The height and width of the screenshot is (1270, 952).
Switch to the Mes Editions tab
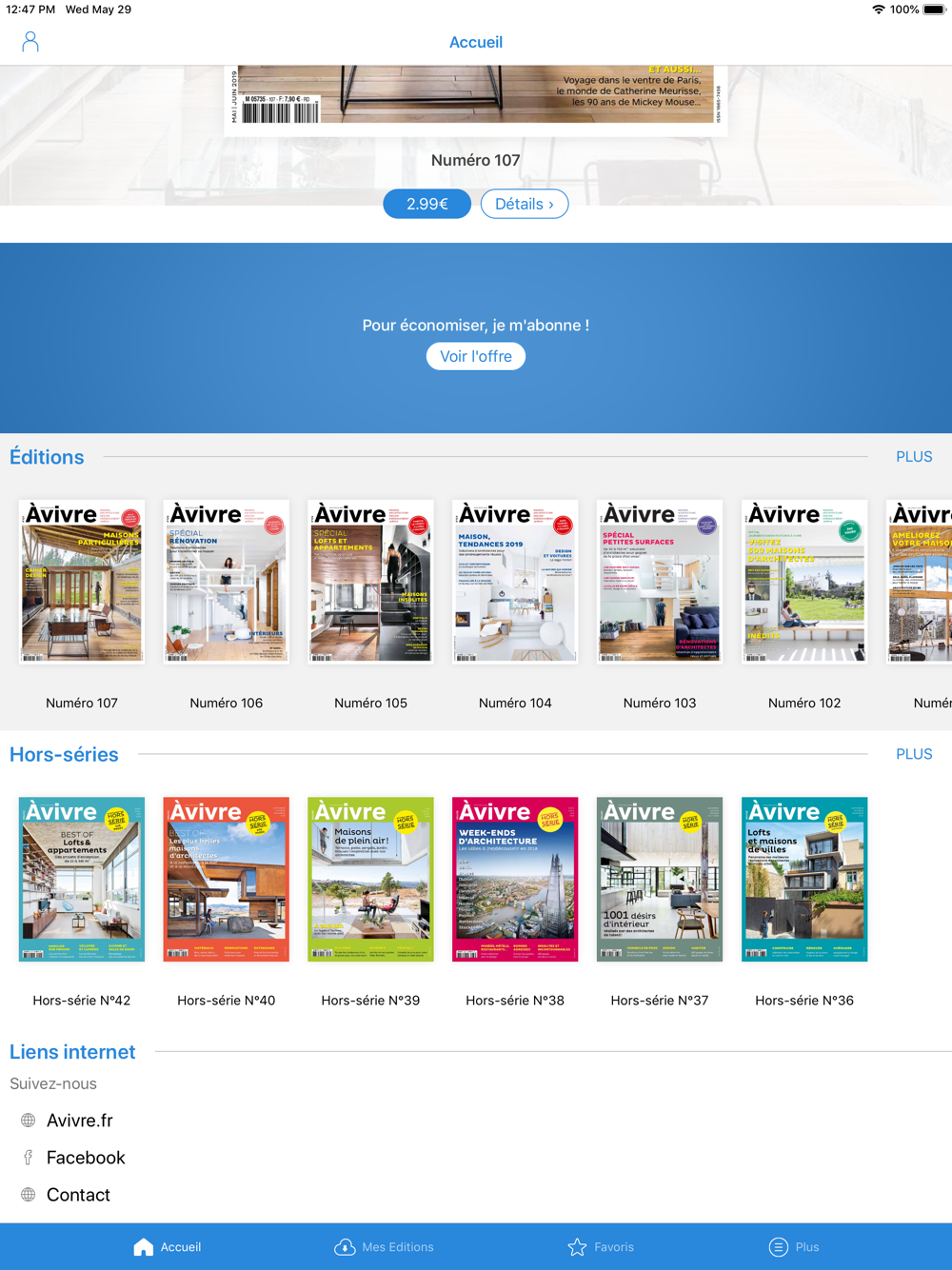pos(397,1247)
